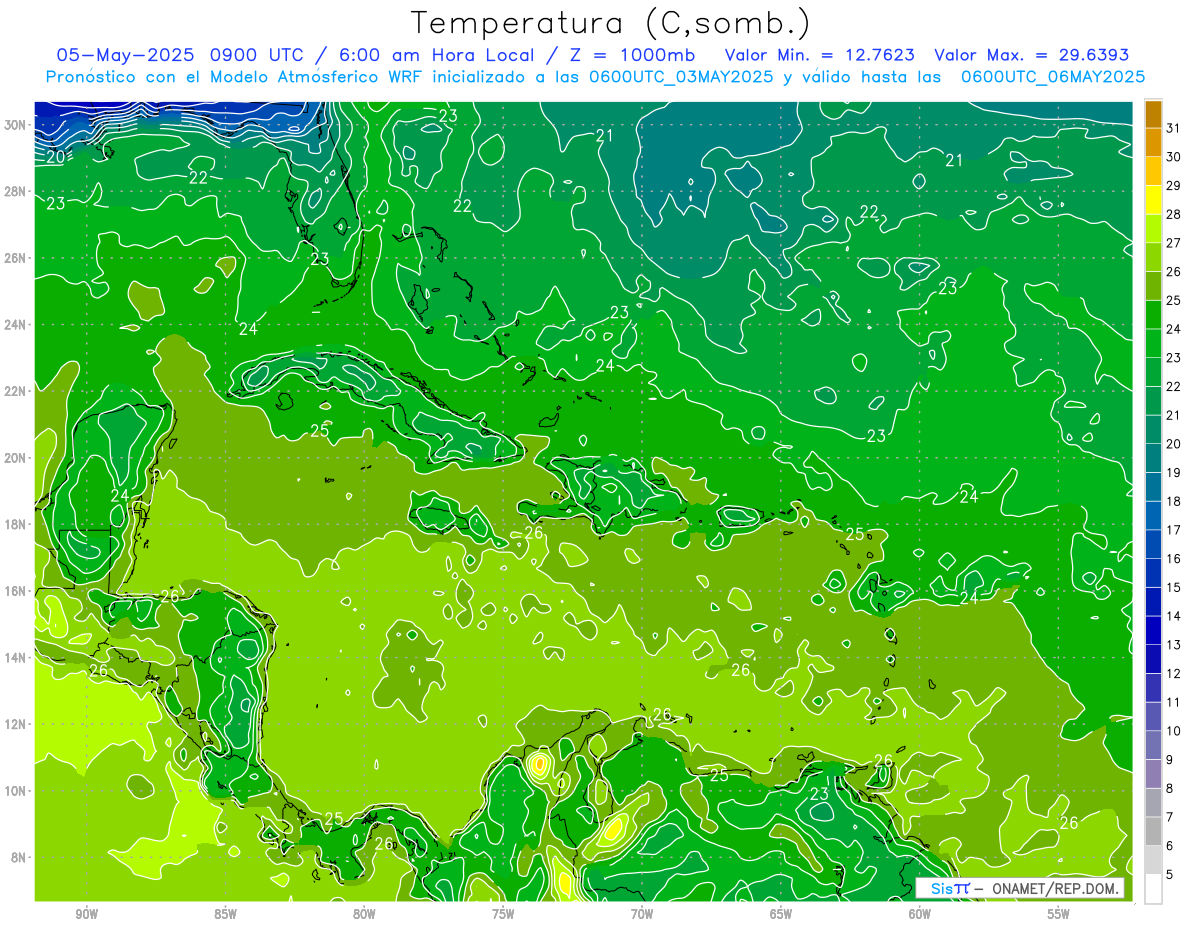Select the 12N latitude axis label
The image size is (1200, 927).
pyautogui.click(x=16, y=724)
